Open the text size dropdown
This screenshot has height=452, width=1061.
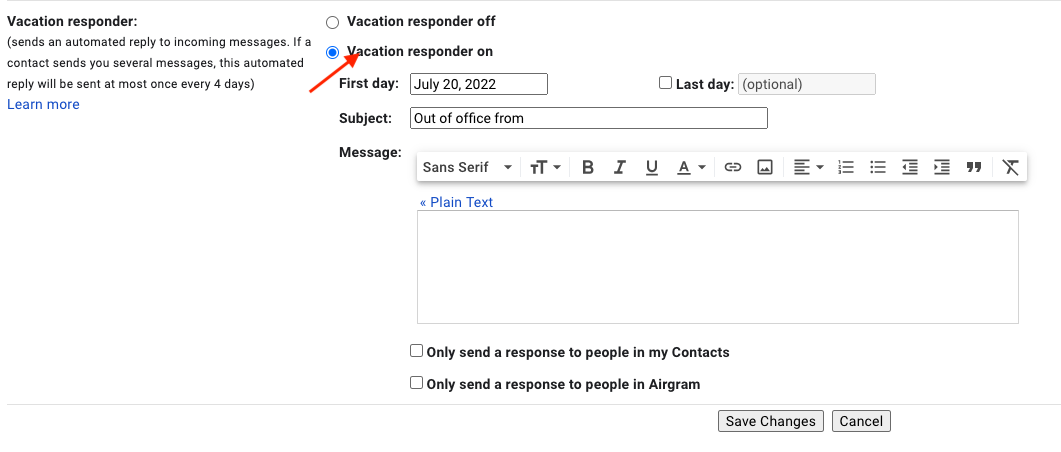(545, 167)
